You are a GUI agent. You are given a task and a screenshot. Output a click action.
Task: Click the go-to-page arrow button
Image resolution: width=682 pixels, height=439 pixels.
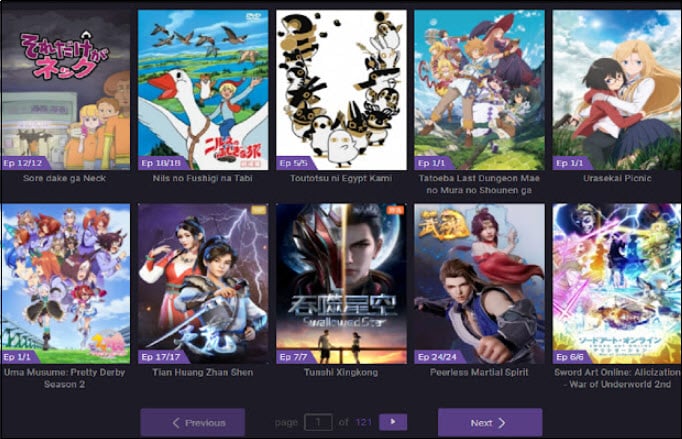tap(393, 422)
